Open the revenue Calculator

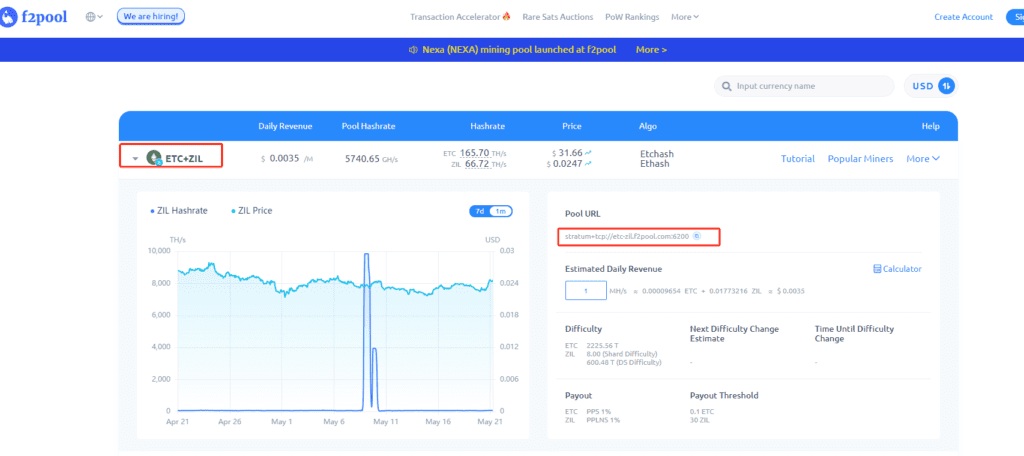coord(897,269)
